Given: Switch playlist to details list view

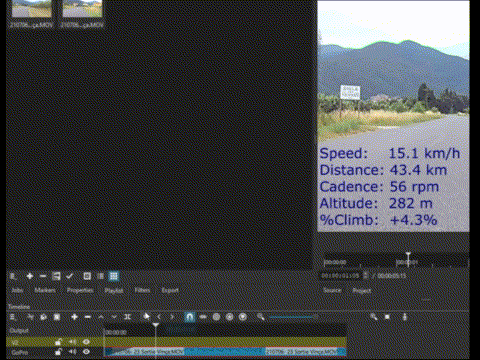Looking at the screenshot, I should [100, 276].
